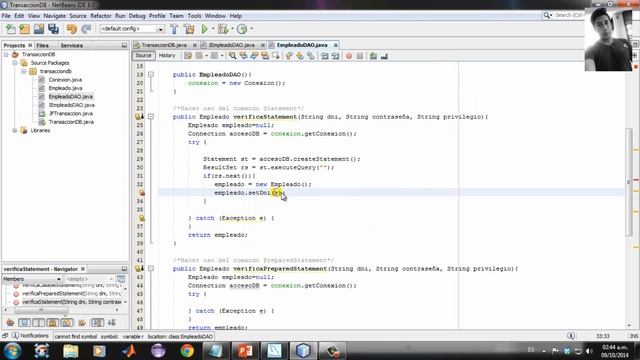
Task: Click the editor vertical scrollbar thumb
Action: click(629, 182)
